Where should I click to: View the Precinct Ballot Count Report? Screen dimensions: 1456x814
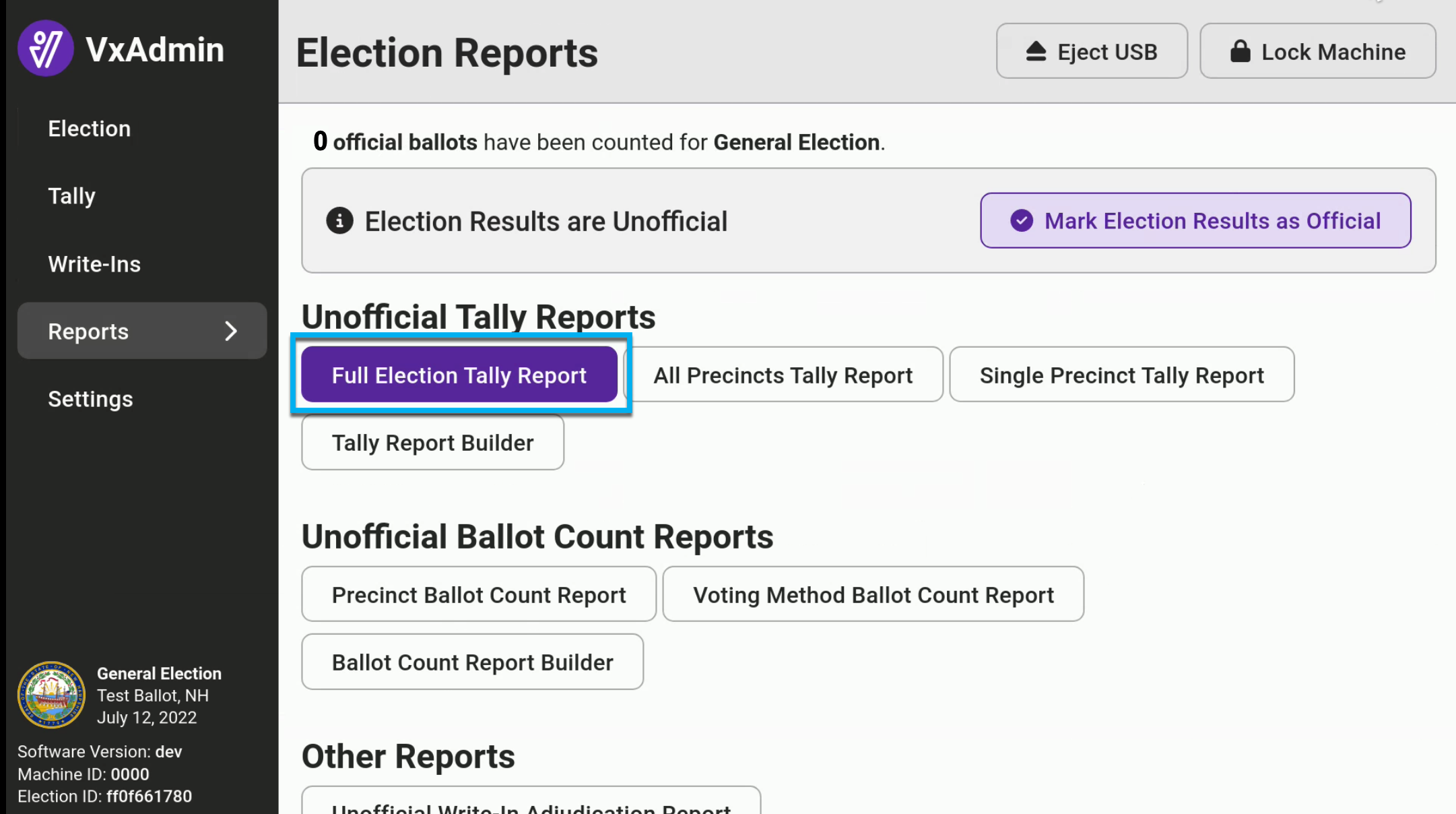[479, 594]
